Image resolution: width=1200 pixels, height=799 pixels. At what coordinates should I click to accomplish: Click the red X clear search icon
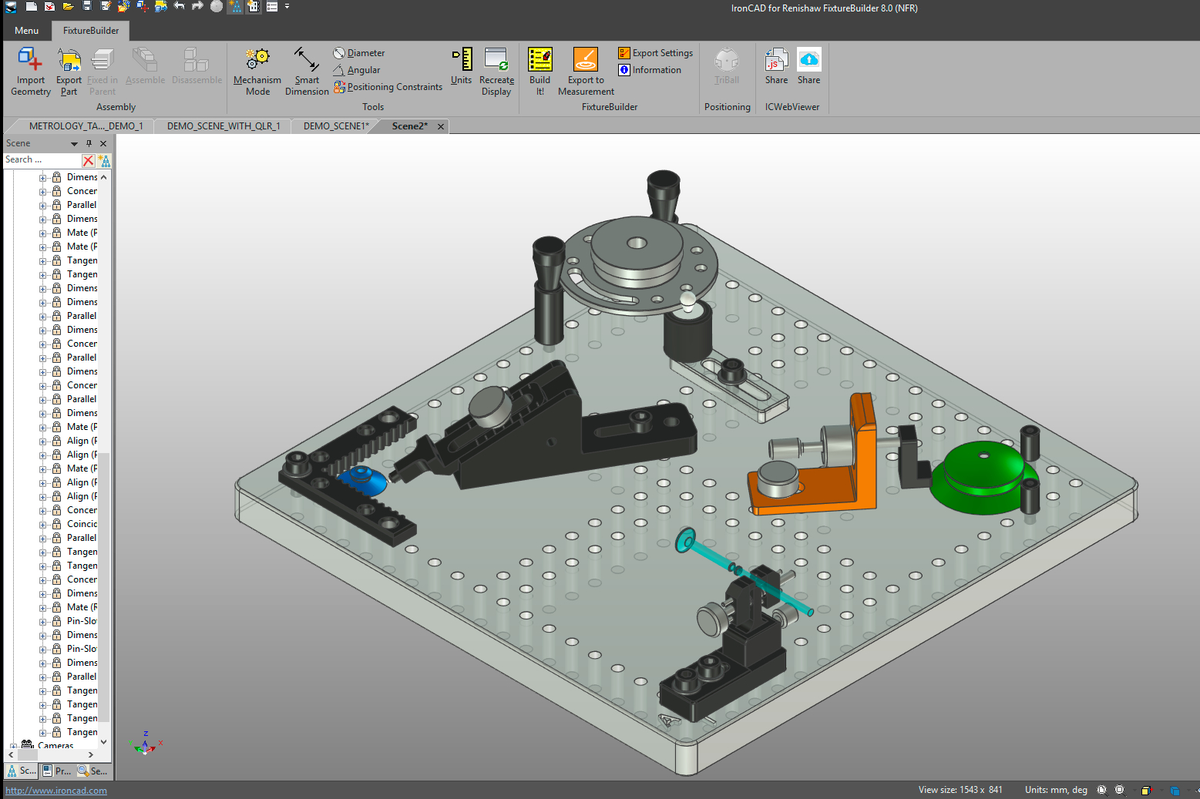[x=89, y=160]
